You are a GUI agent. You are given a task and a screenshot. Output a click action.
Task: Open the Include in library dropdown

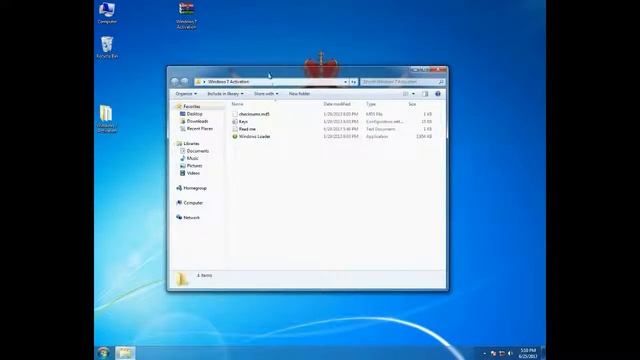click(x=225, y=94)
